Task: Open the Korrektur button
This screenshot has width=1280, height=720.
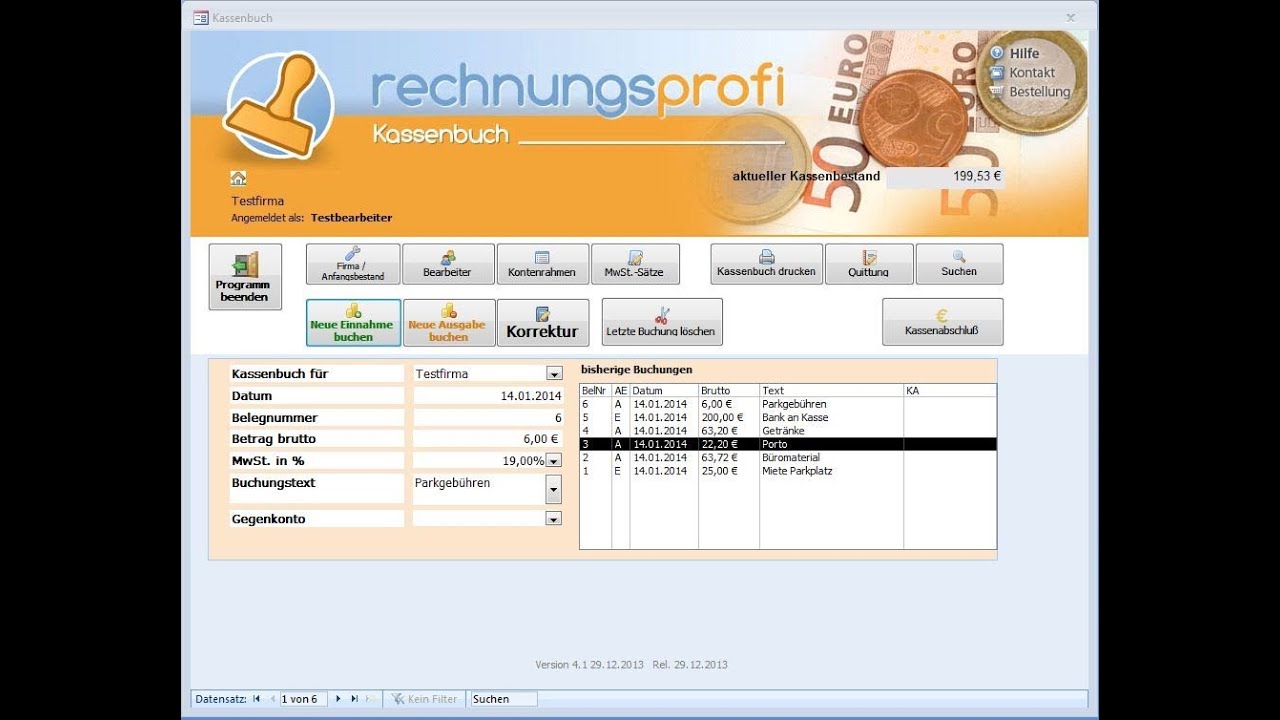Action: [543, 323]
